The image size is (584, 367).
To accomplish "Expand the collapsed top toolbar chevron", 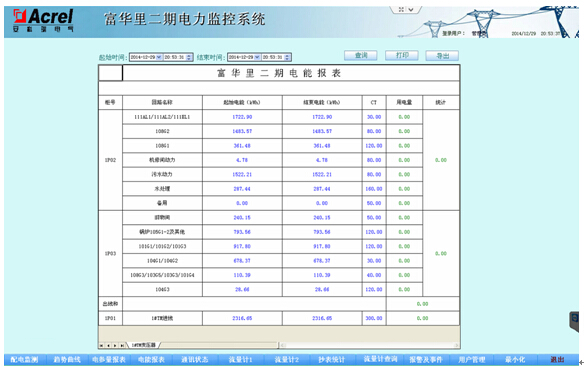I will point(411,10).
